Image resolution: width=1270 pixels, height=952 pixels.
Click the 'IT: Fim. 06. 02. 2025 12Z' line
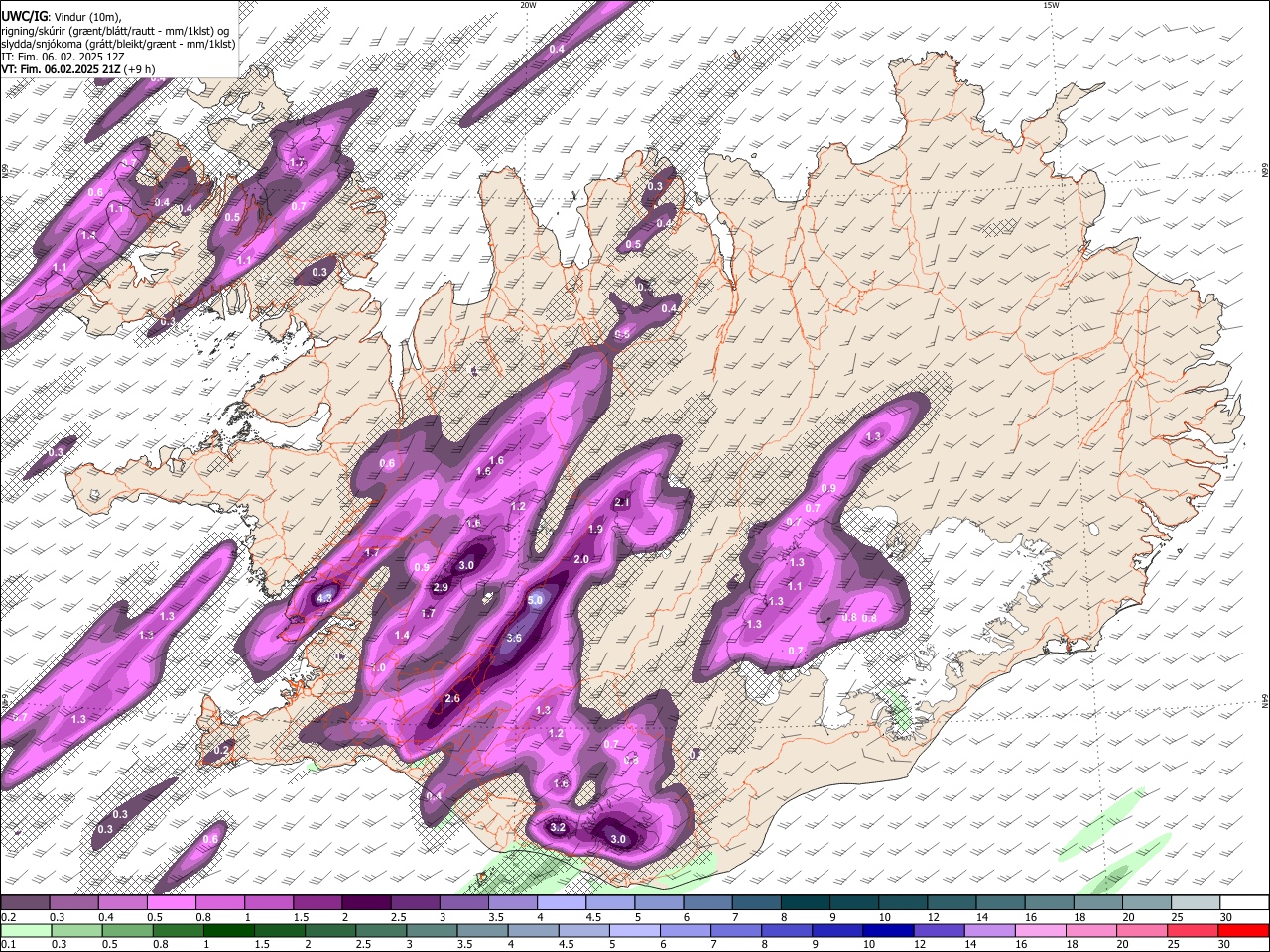tap(63, 57)
